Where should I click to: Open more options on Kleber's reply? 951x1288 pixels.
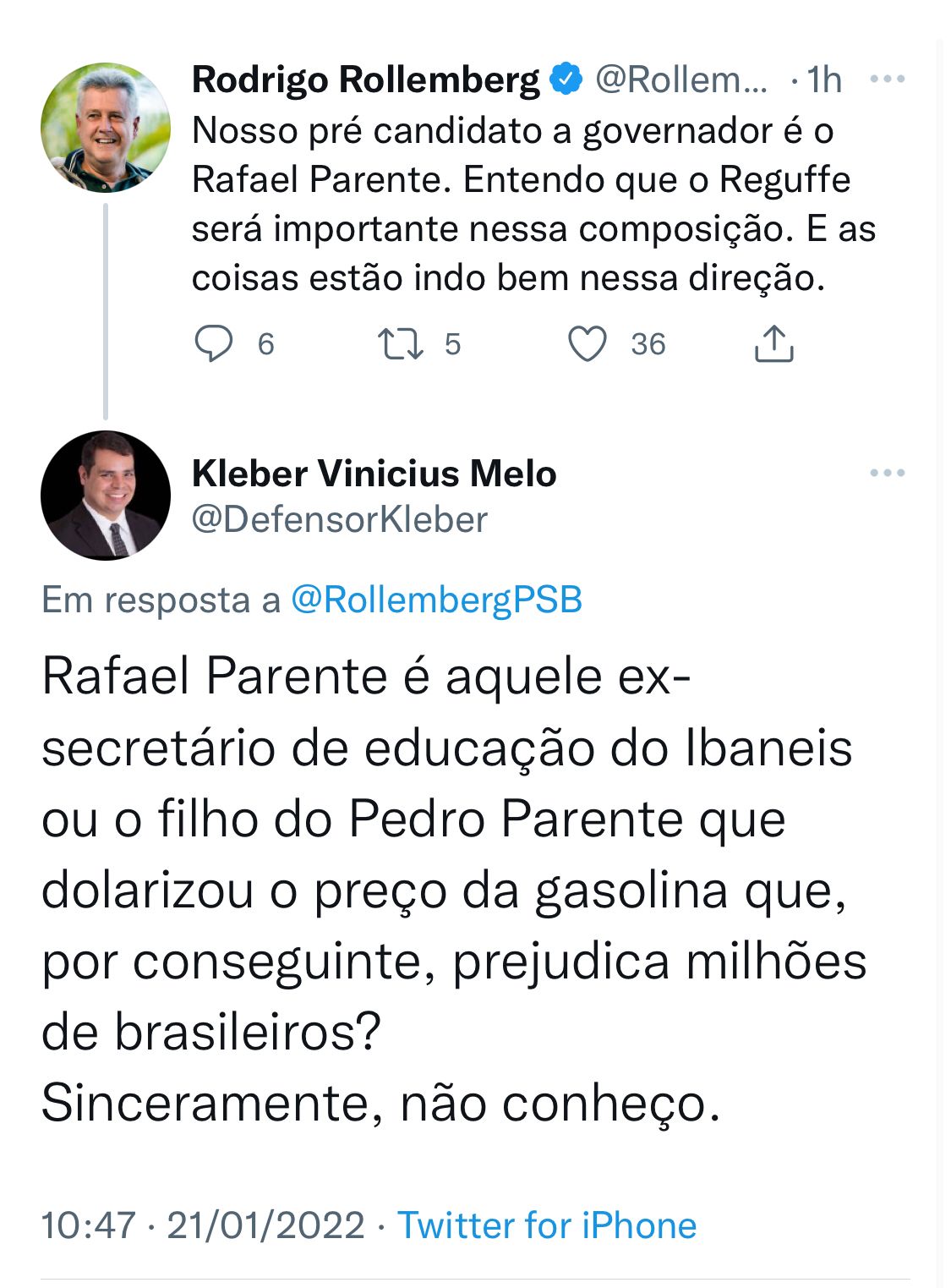pyautogui.click(x=887, y=473)
